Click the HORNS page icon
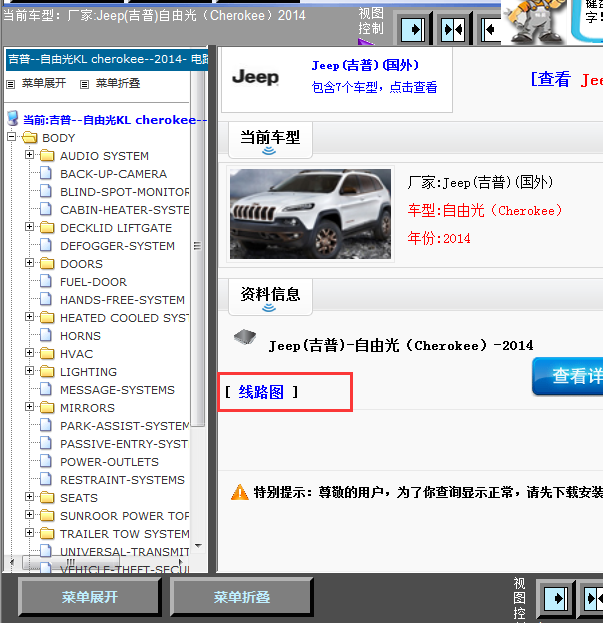603x623 pixels. point(46,335)
